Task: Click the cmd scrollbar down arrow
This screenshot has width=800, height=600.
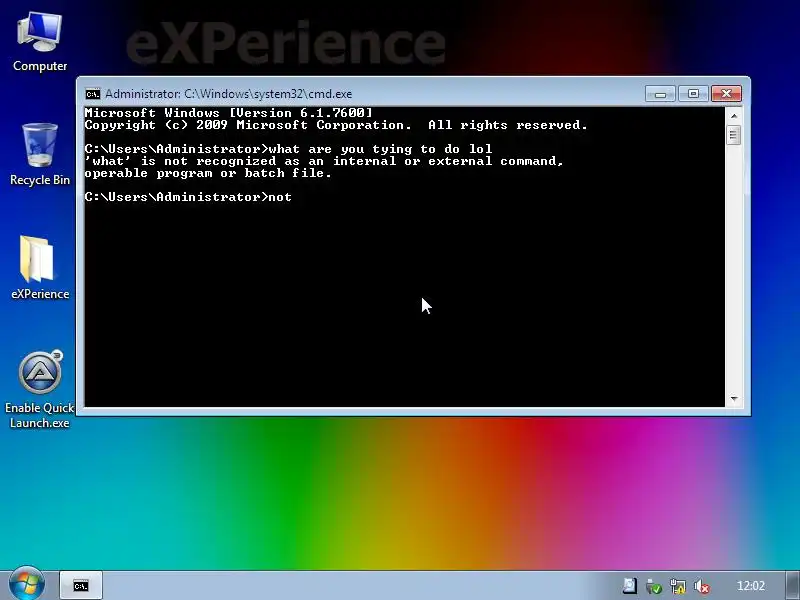Action: click(734, 398)
